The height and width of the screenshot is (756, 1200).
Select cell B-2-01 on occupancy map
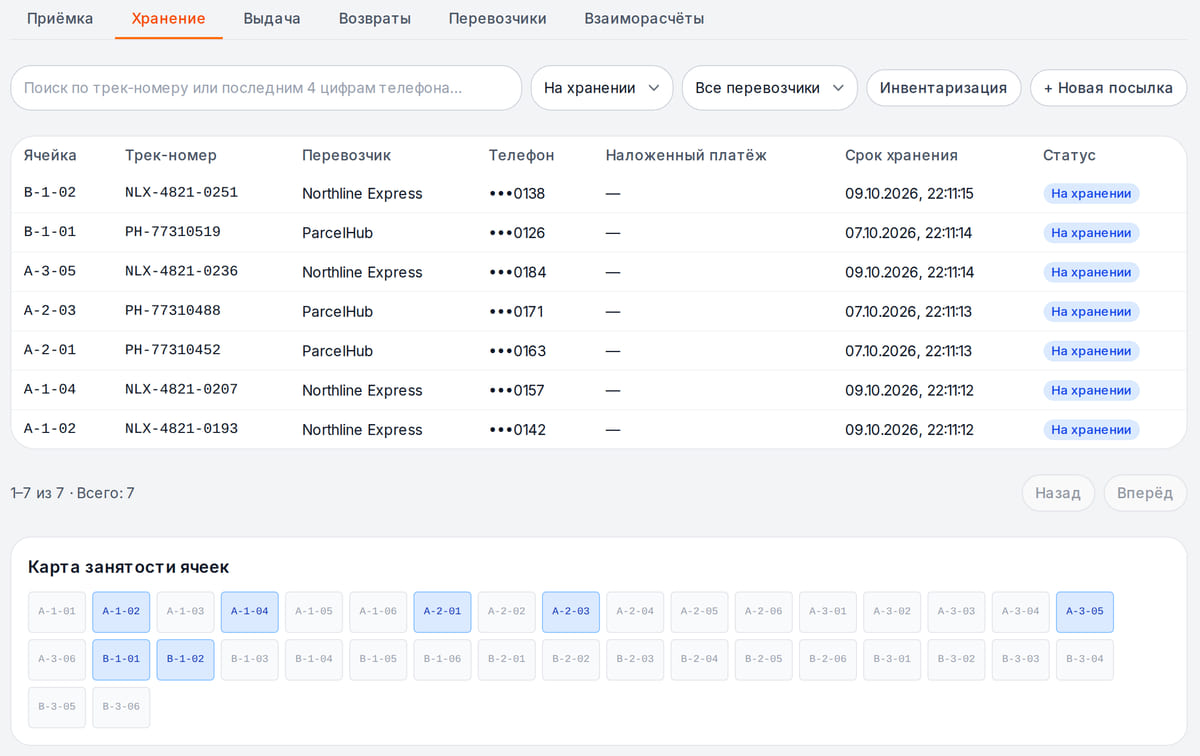coord(507,660)
